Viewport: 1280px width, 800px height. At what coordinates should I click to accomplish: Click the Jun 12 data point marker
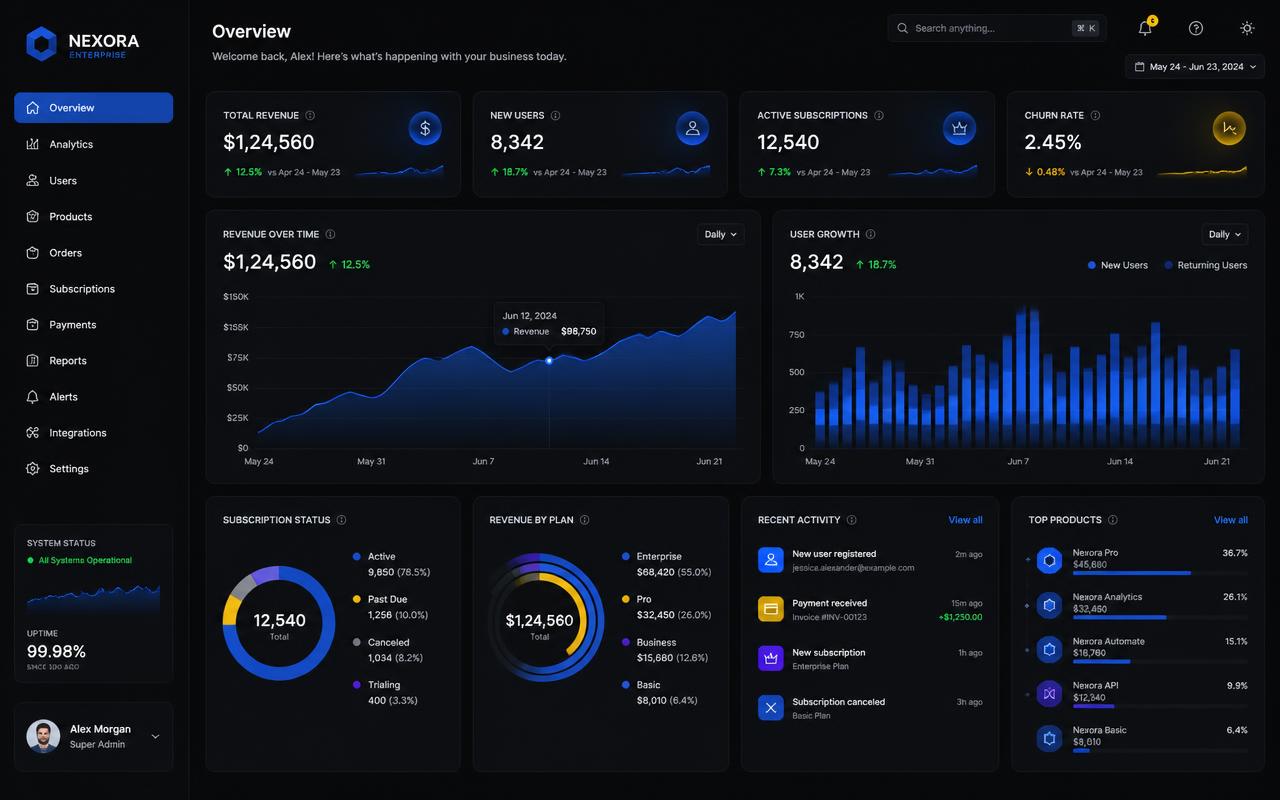pyautogui.click(x=549, y=360)
